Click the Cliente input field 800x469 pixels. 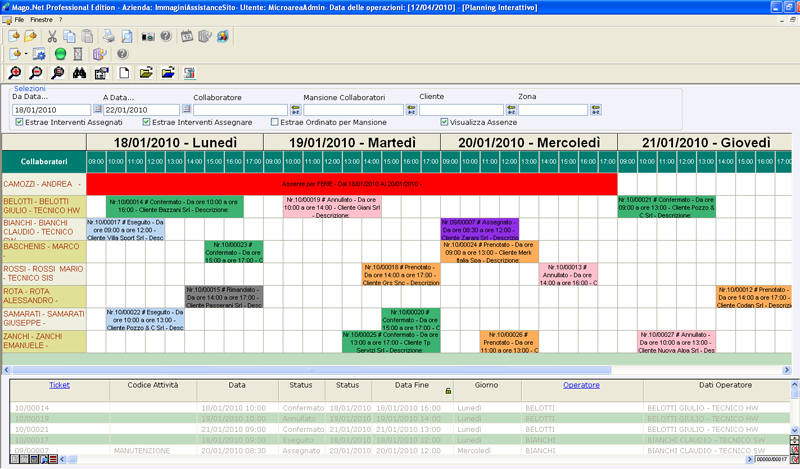[x=462, y=110]
